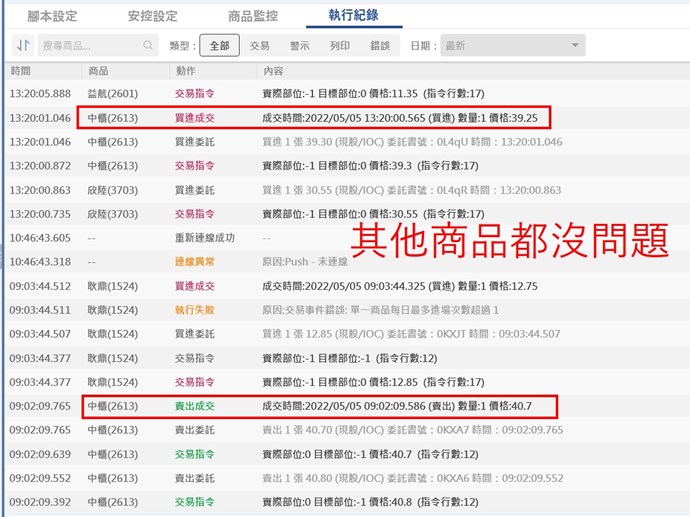
Task: Click the magnifier icon in search box
Action: 148,46
